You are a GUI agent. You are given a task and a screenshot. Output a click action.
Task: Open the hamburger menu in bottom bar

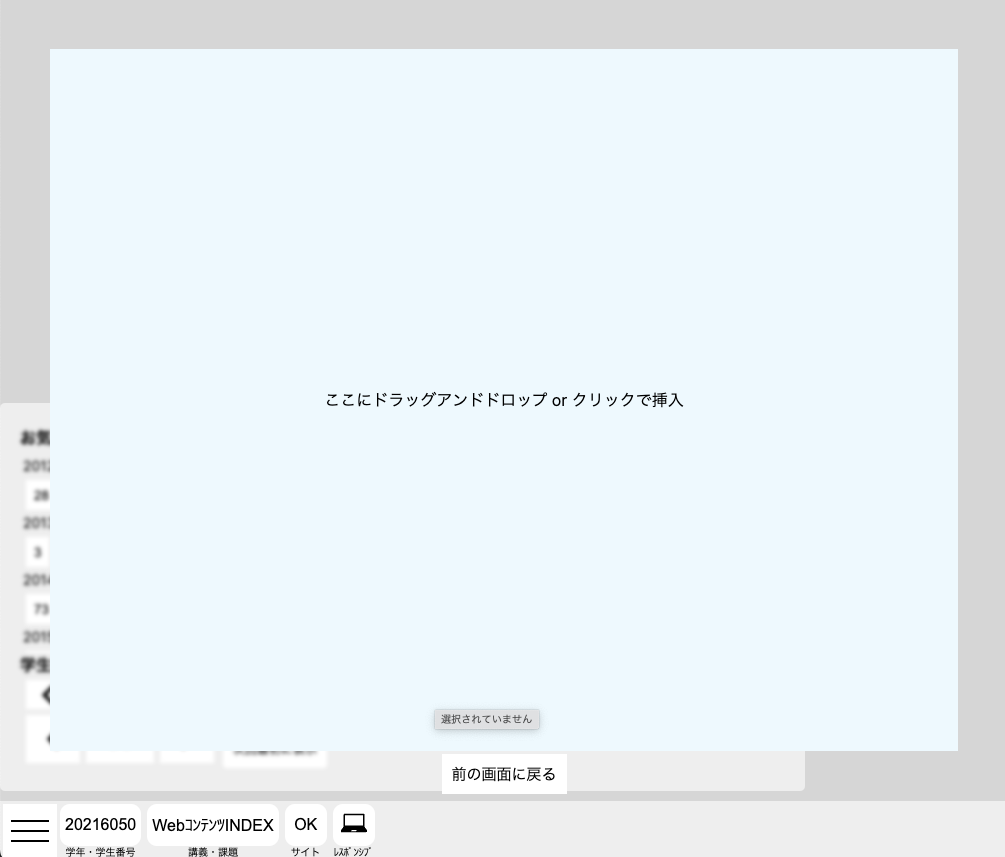coord(30,829)
